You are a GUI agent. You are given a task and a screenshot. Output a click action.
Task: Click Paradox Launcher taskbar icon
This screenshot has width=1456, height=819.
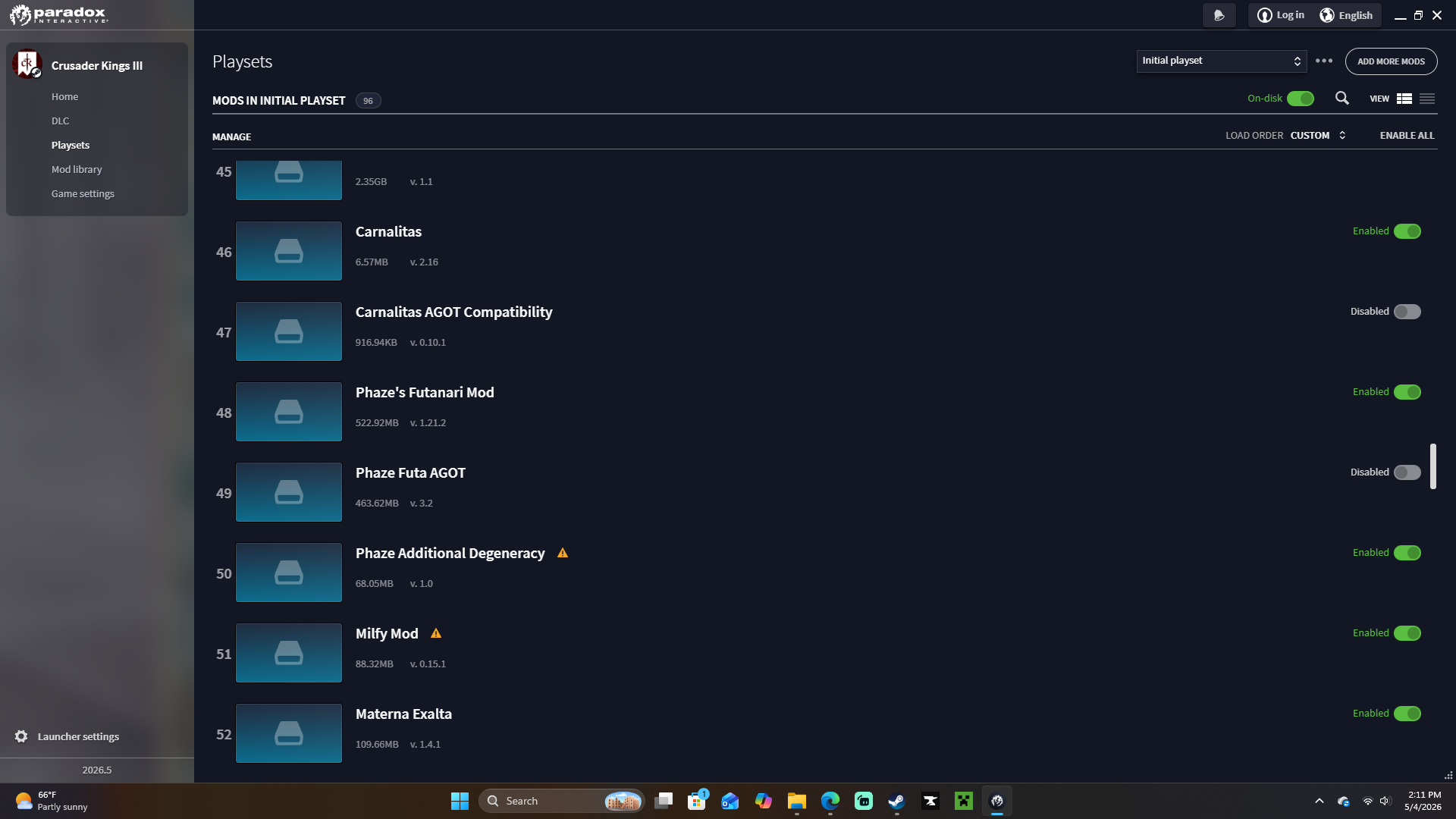[x=997, y=801]
